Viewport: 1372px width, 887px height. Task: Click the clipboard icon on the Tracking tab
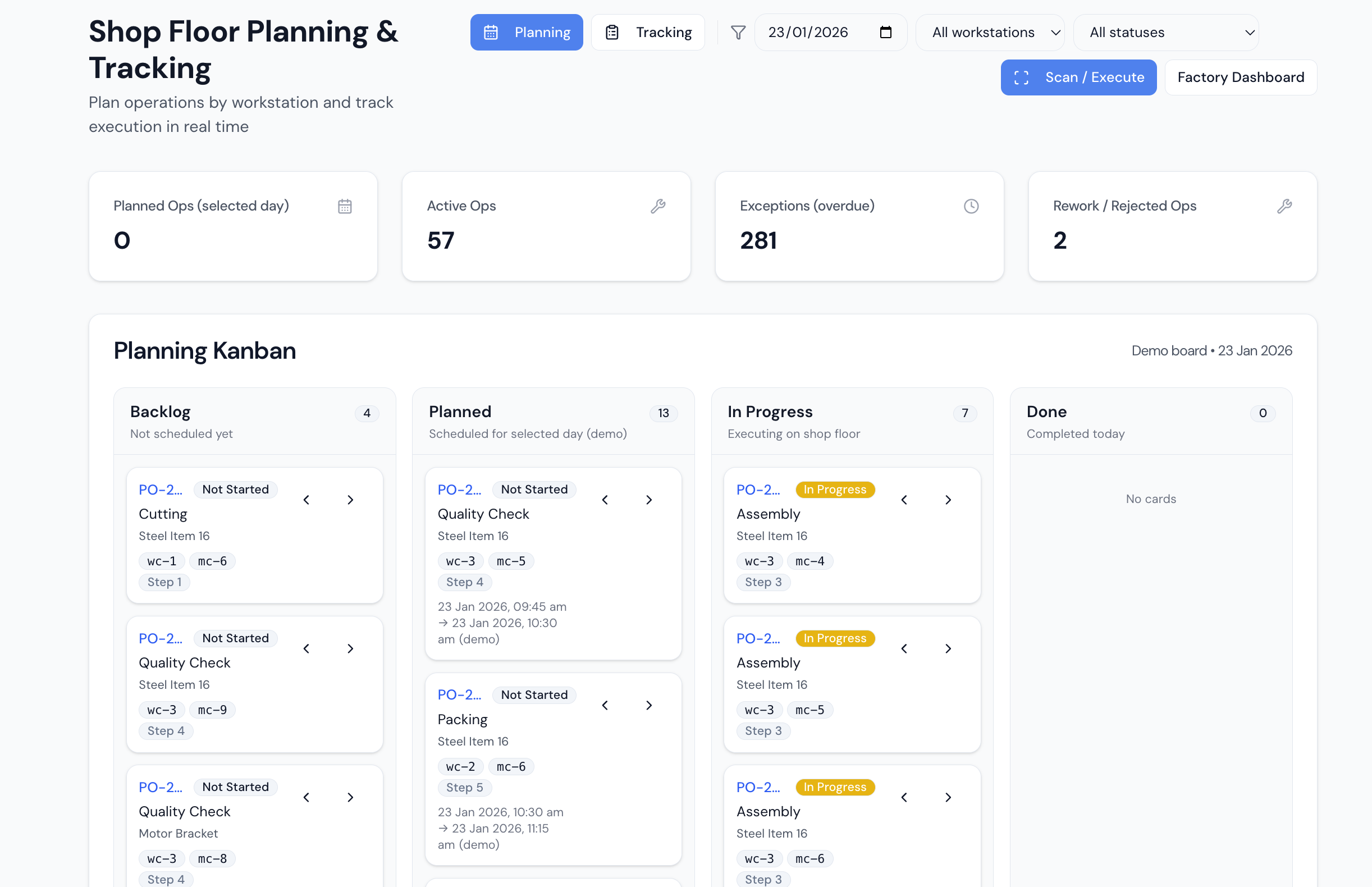(612, 32)
